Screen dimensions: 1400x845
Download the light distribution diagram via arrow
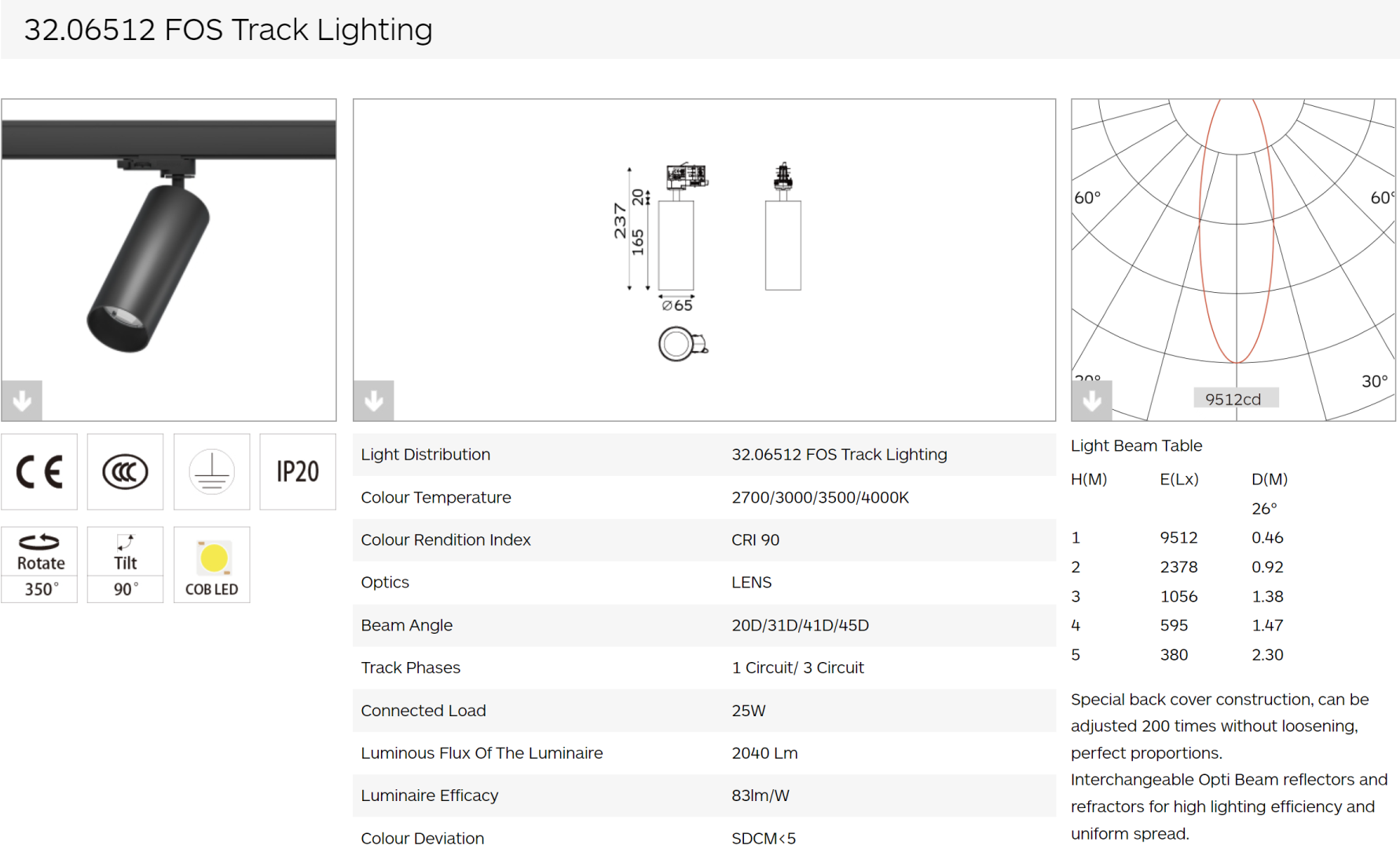tap(1092, 401)
